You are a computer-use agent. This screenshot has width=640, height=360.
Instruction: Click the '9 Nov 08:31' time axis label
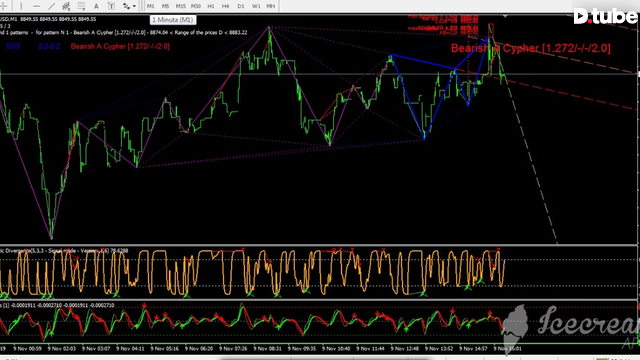pos(267,349)
